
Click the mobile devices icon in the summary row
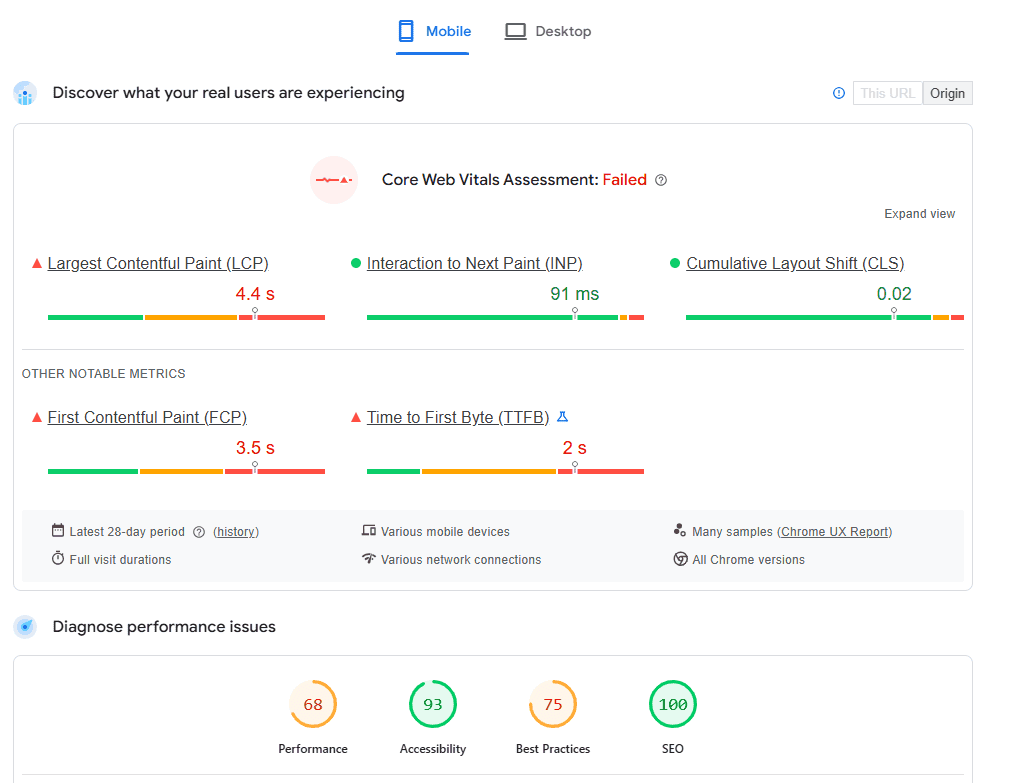click(x=370, y=531)
